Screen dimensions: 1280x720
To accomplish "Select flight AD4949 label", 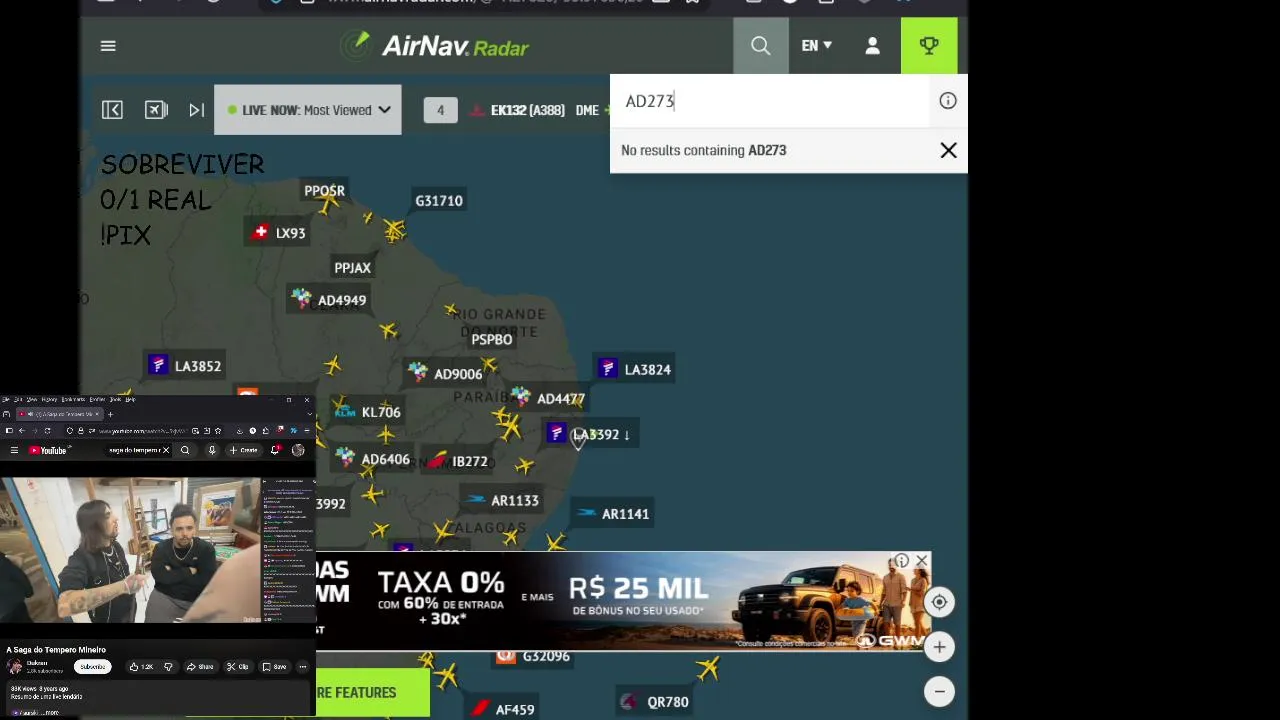I will 329,300.
